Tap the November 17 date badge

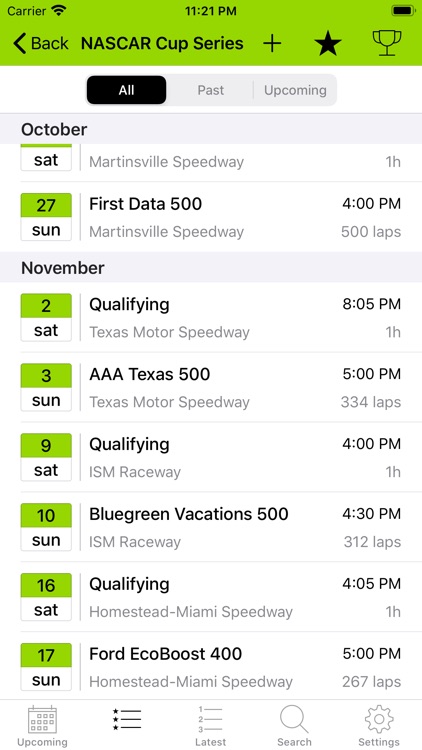tap(46, 667)
